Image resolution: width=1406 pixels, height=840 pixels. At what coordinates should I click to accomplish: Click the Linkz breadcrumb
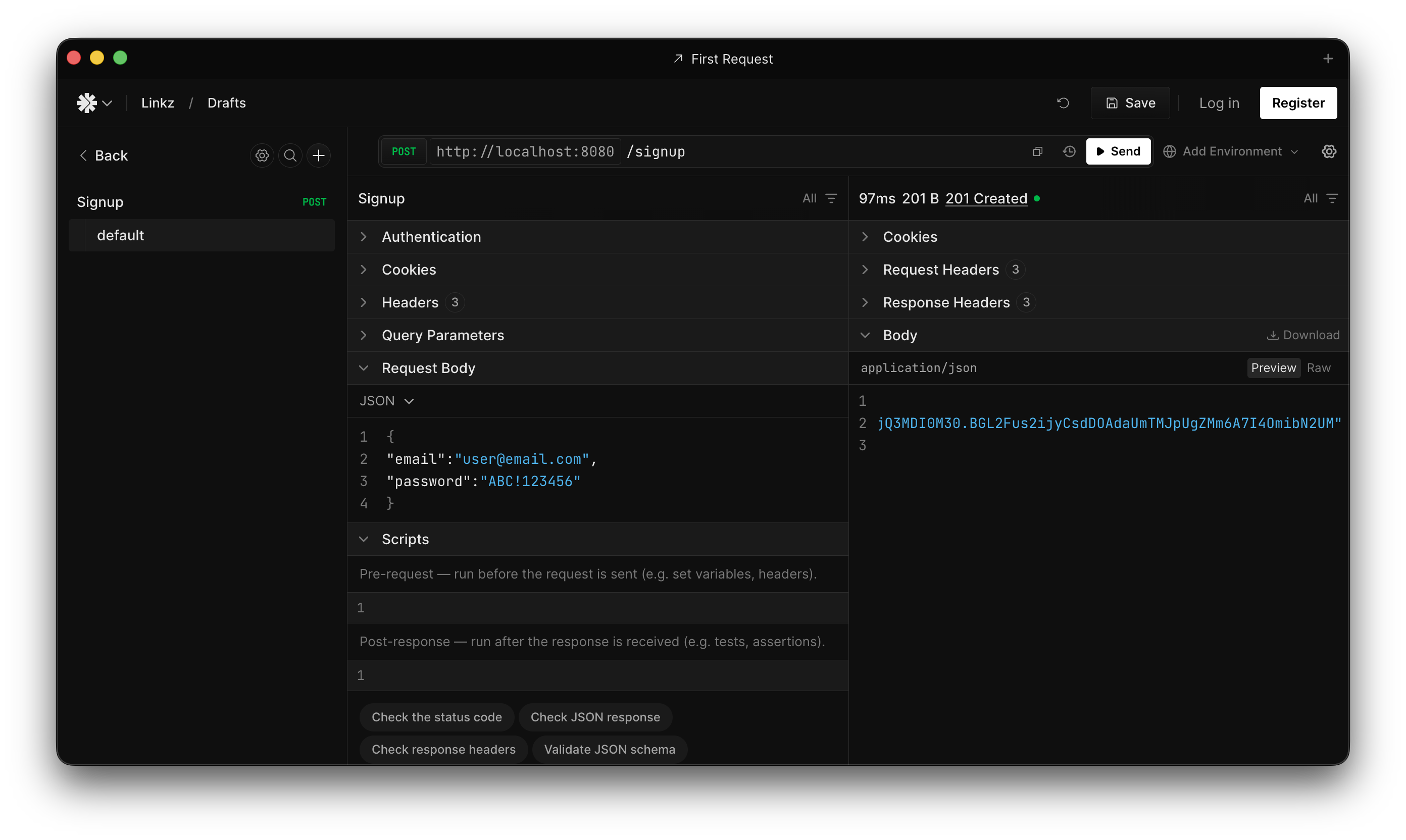click(x=158, y=103)
